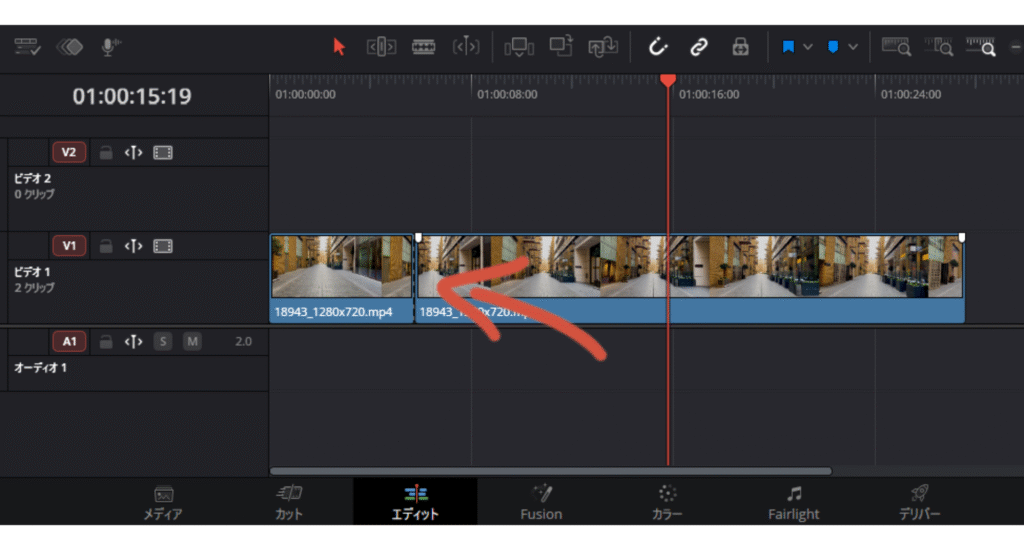1024x550 pixels.
Task: Open the marker color dropdown arrow
Action: pos(853,47)
